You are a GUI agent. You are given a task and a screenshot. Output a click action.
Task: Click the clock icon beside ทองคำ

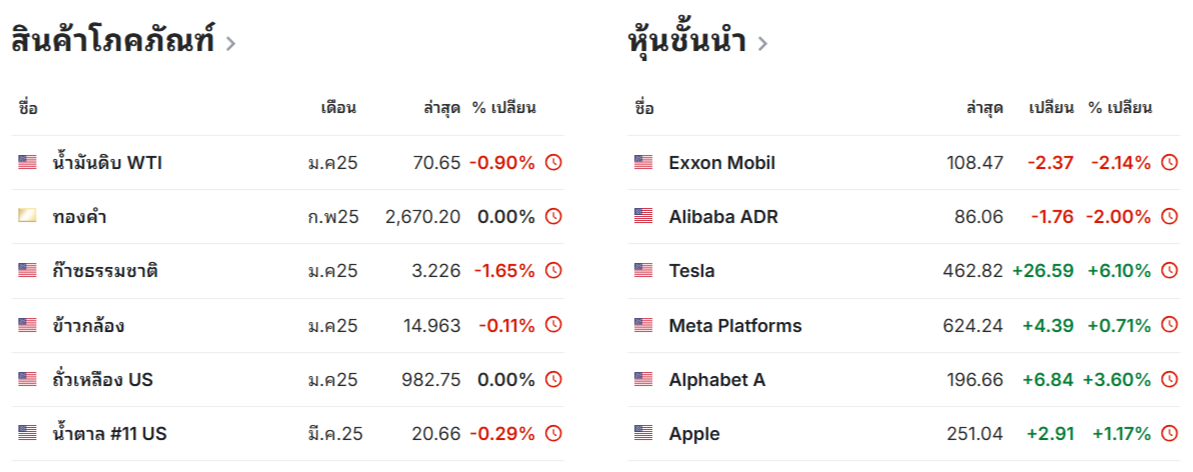pos(554,216)
